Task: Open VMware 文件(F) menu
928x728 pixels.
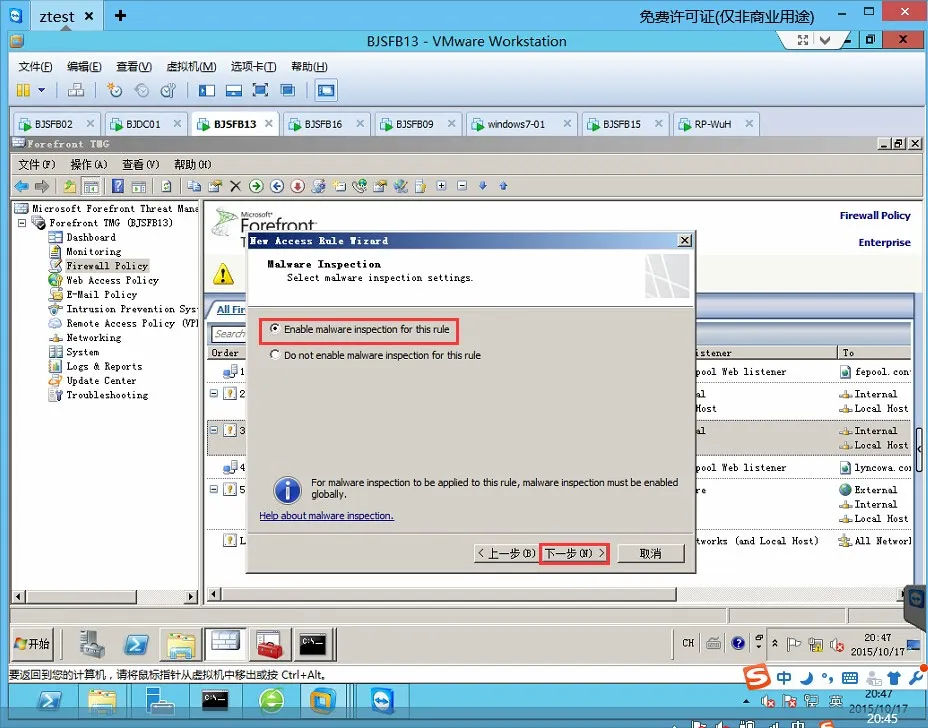Action: pyautogui.click(x=35, y=66)
